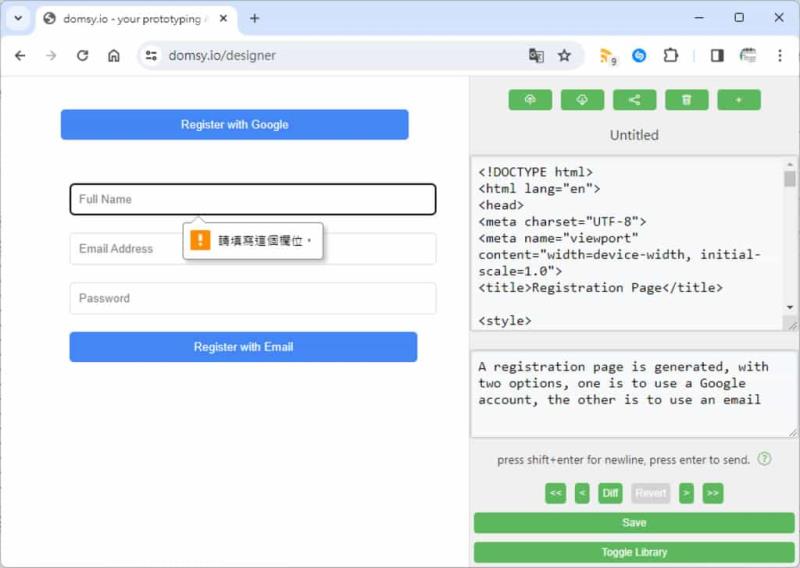The height and width of the screenshot is (568, 800).
Task: Click the green share icon button
Action: tap(634, 100)
